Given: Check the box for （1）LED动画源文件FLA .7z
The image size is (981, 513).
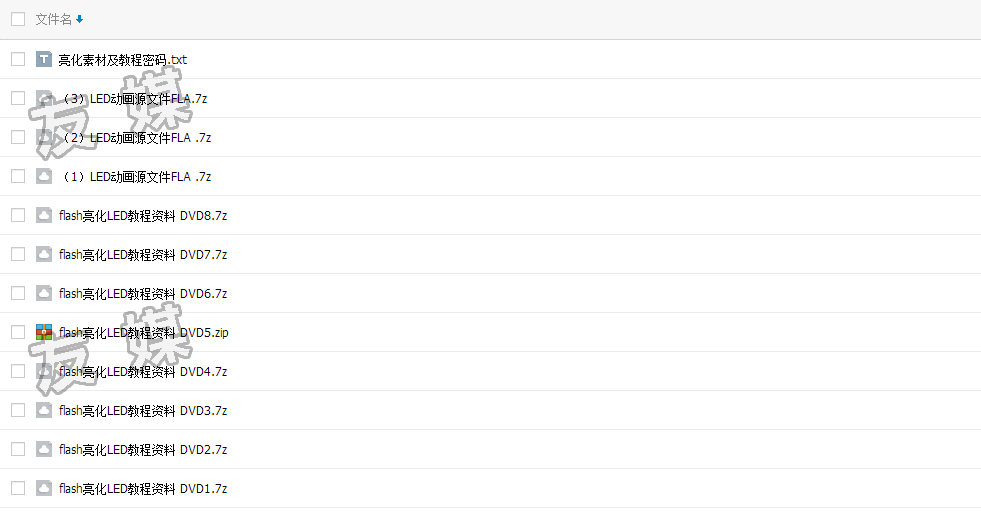Looking at the screenshot, I should click(x=18, y=176).
